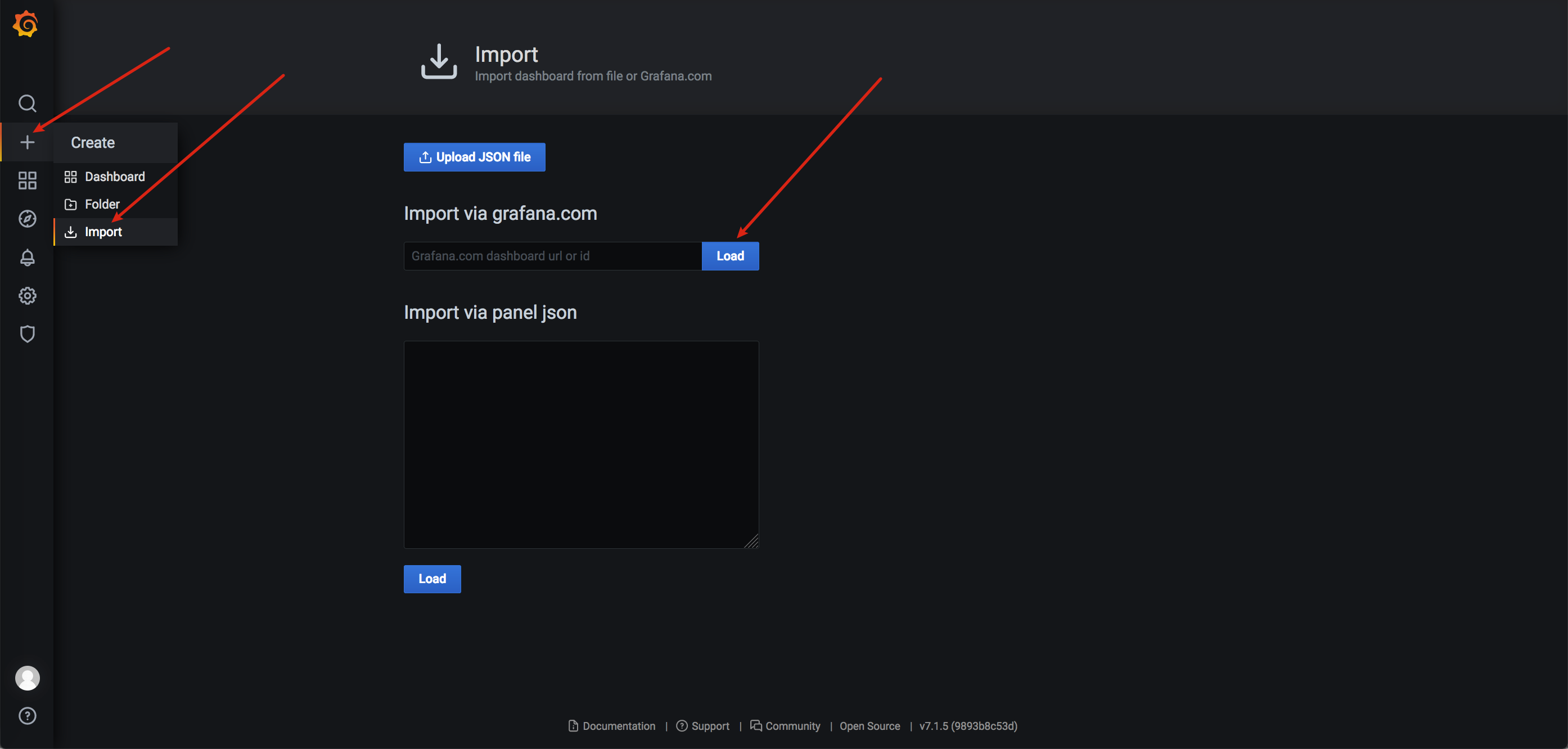Select Dashboard from the Create menu

(x=114, y=177)
